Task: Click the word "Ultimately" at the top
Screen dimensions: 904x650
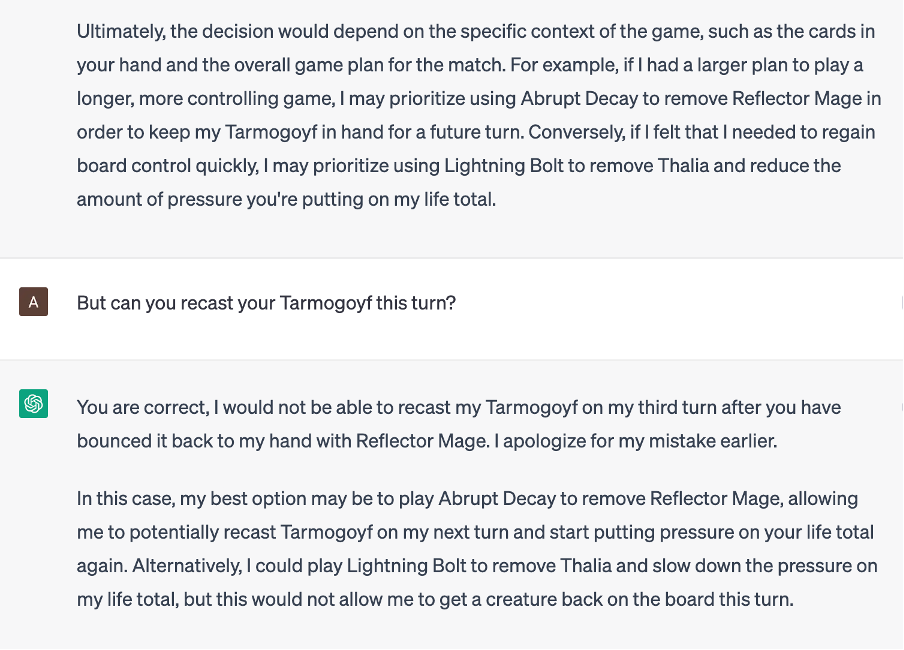Action: (x=120, y=31)
